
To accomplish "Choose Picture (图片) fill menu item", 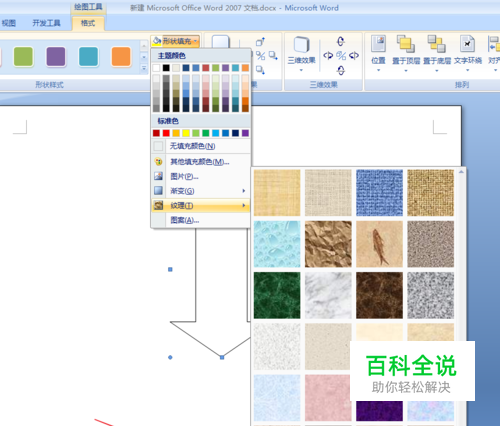I will pyautogui.click(x=201, y=176).
